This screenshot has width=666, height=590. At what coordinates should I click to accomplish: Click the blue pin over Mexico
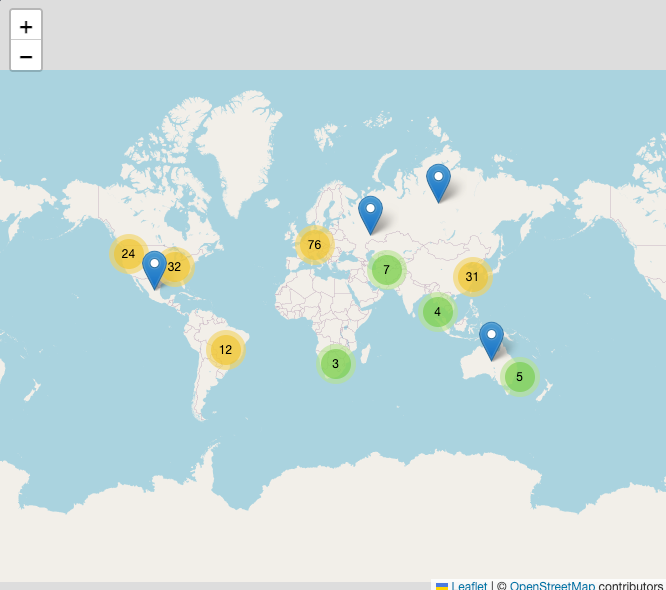pyautogui.click(x=154, y=271)
